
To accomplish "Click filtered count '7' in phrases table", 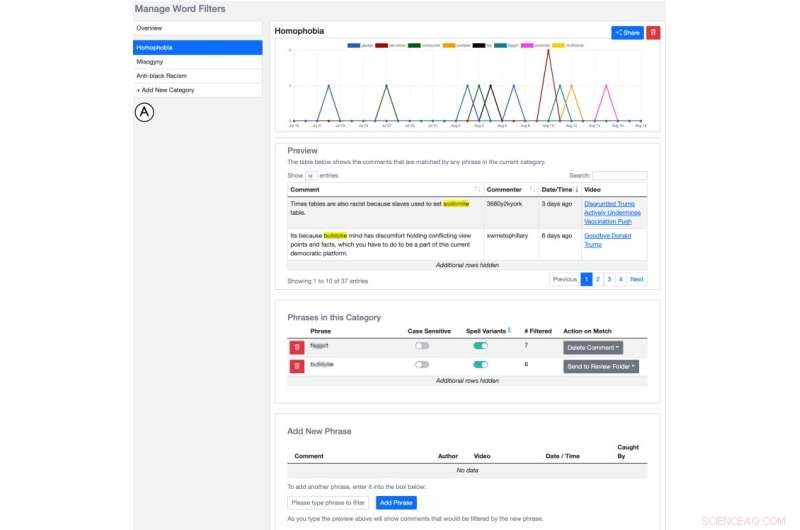I will click(x=526, y=346).
